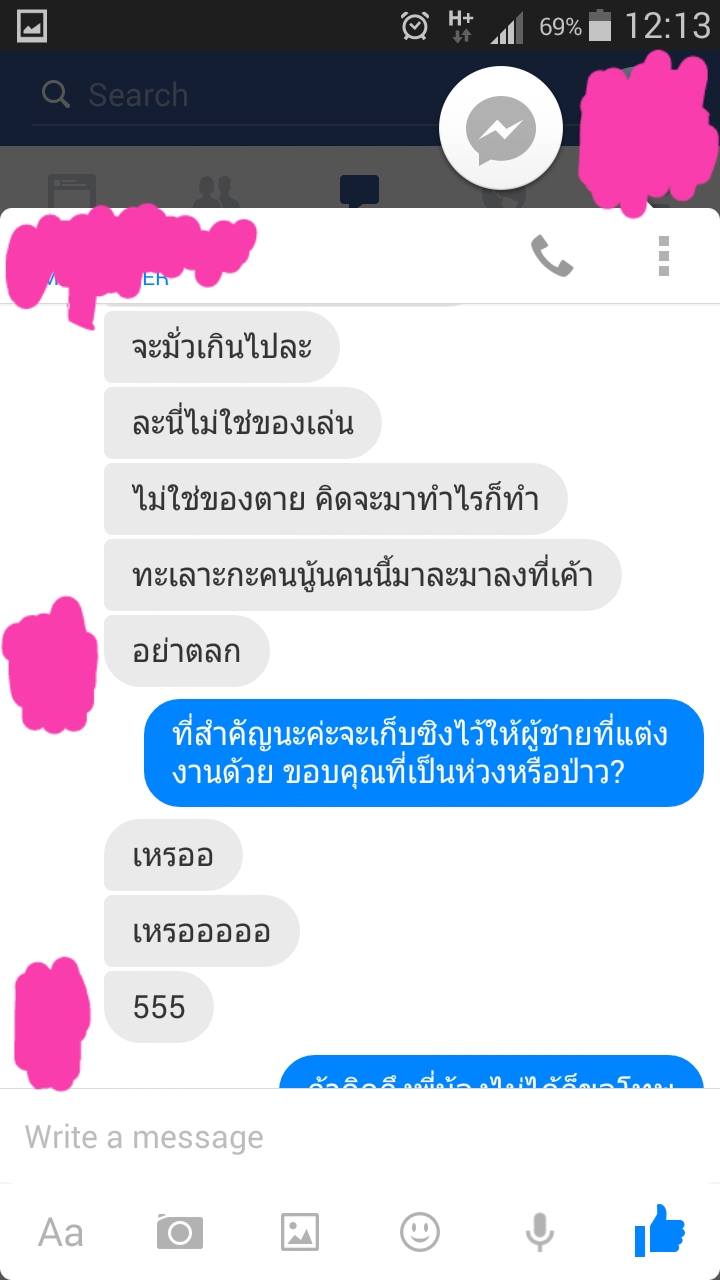
Task: Tap the Messenger chat head bubble
Action: click(x=500, y=128)
